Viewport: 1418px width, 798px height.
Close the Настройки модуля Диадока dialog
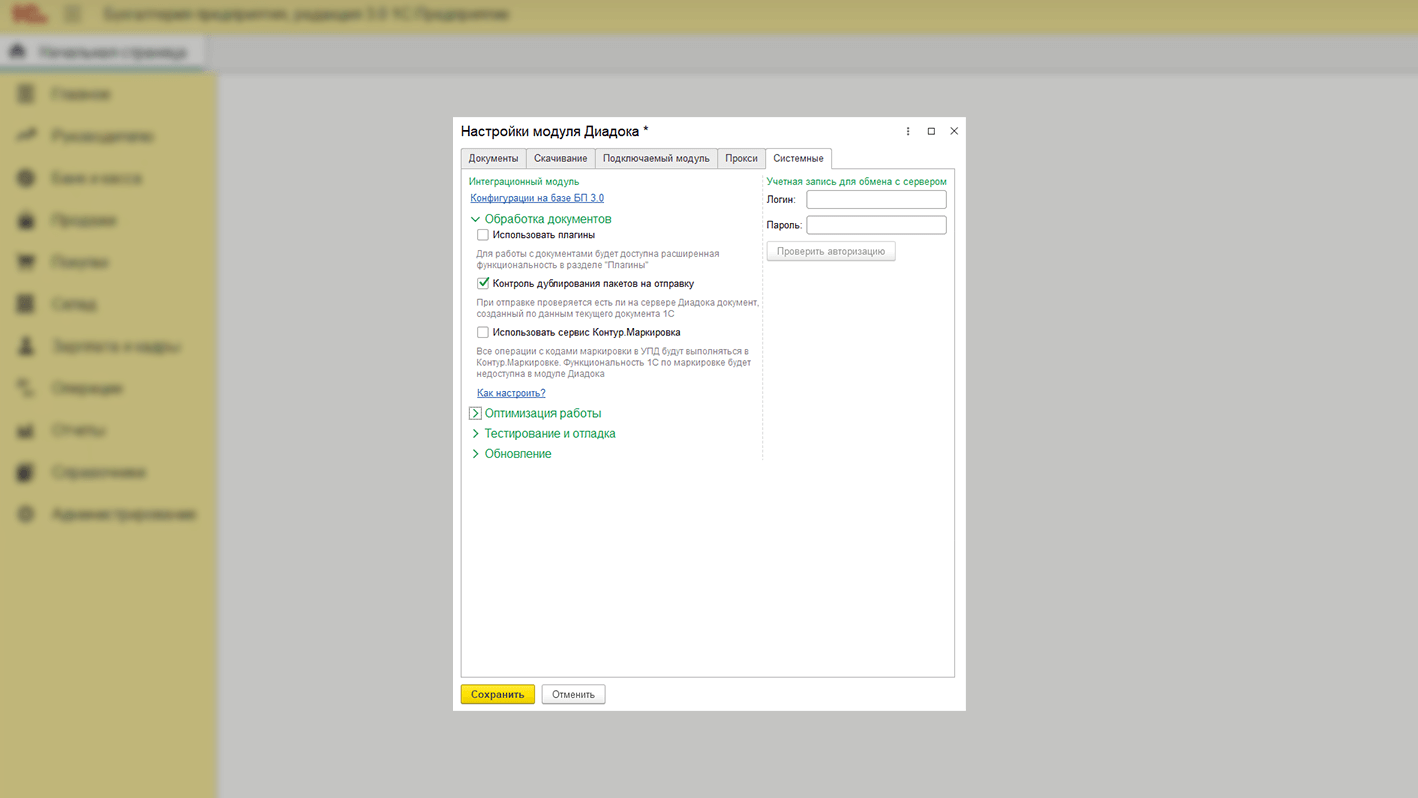tap(954, 131)
